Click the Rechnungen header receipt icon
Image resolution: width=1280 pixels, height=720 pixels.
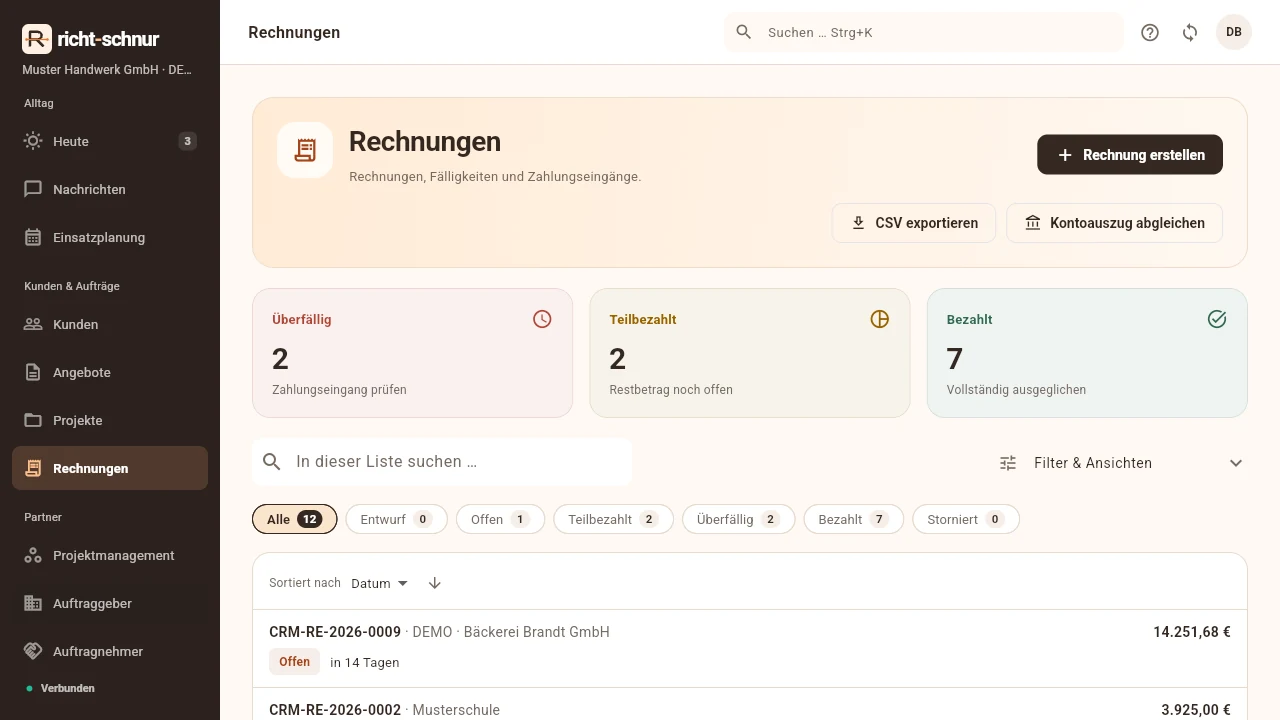[305, 150]
